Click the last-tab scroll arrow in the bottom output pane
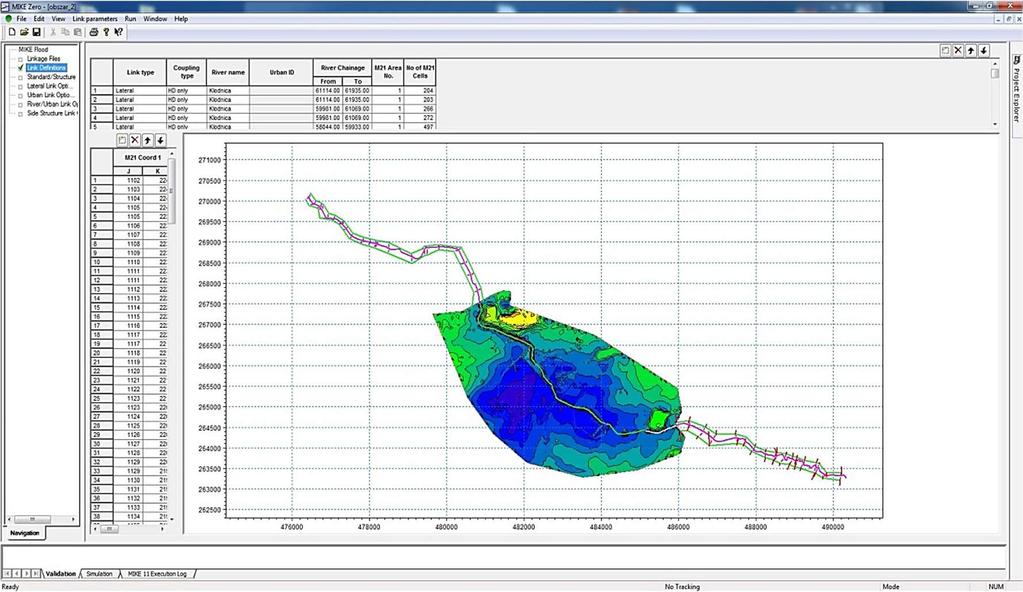 (x=35, y=574)
